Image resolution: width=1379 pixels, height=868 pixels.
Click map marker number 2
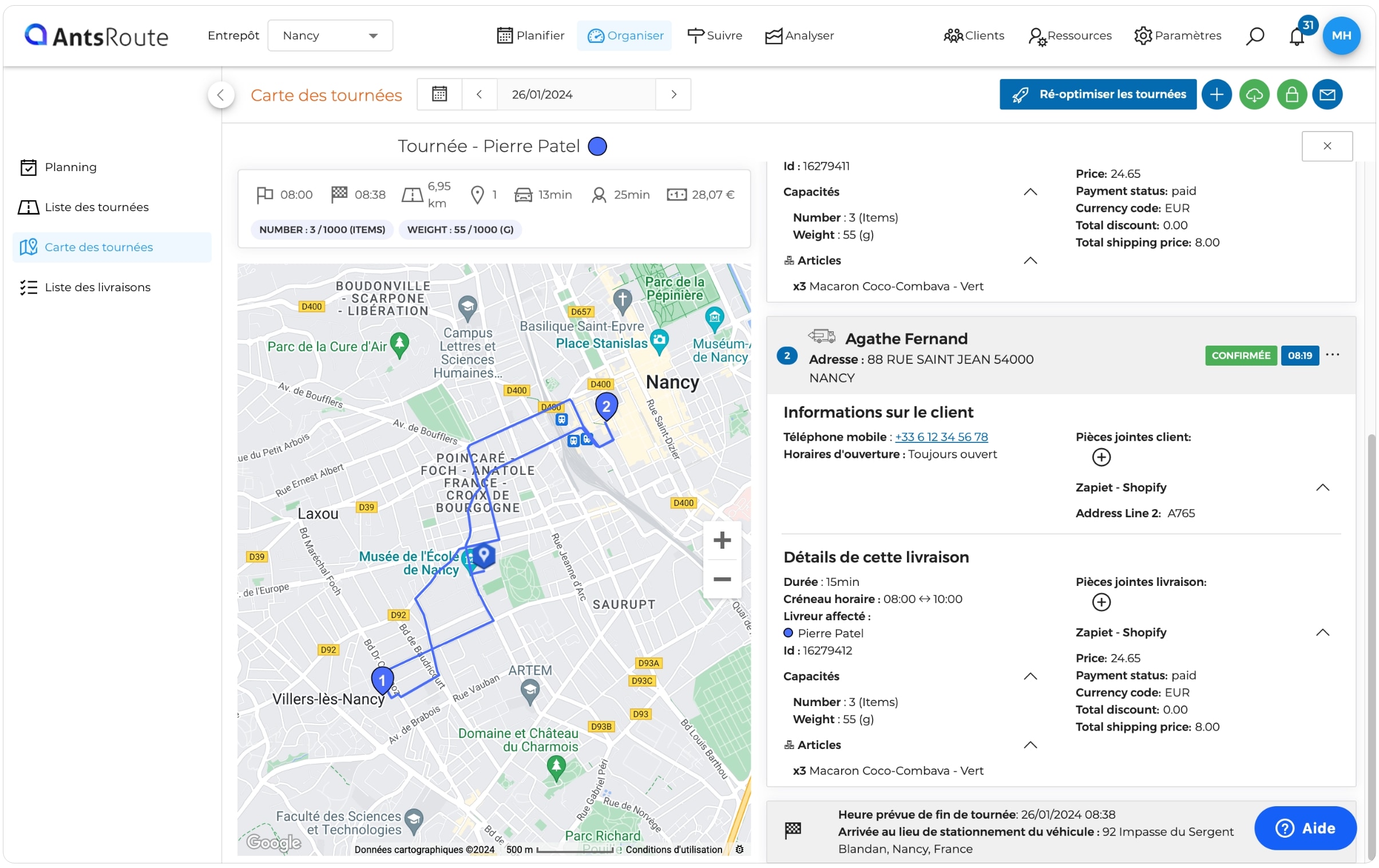[607, 406]
